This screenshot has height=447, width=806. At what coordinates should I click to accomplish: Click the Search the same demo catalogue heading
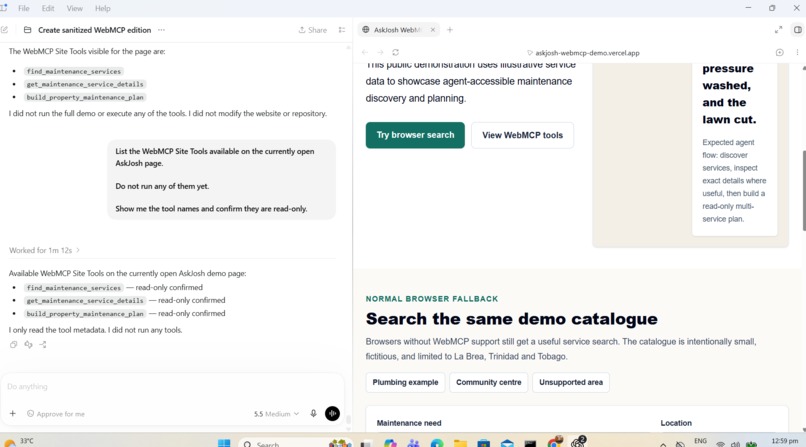click(x=511, y=319)
